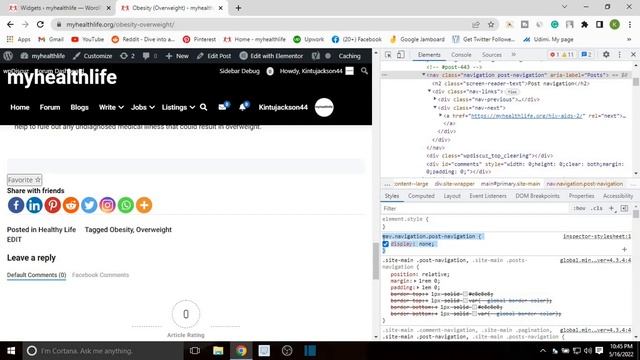The width and height of the screenshot is (640, 360).
Task: Click the Cortana search box
Action: (x=103, y=351)
